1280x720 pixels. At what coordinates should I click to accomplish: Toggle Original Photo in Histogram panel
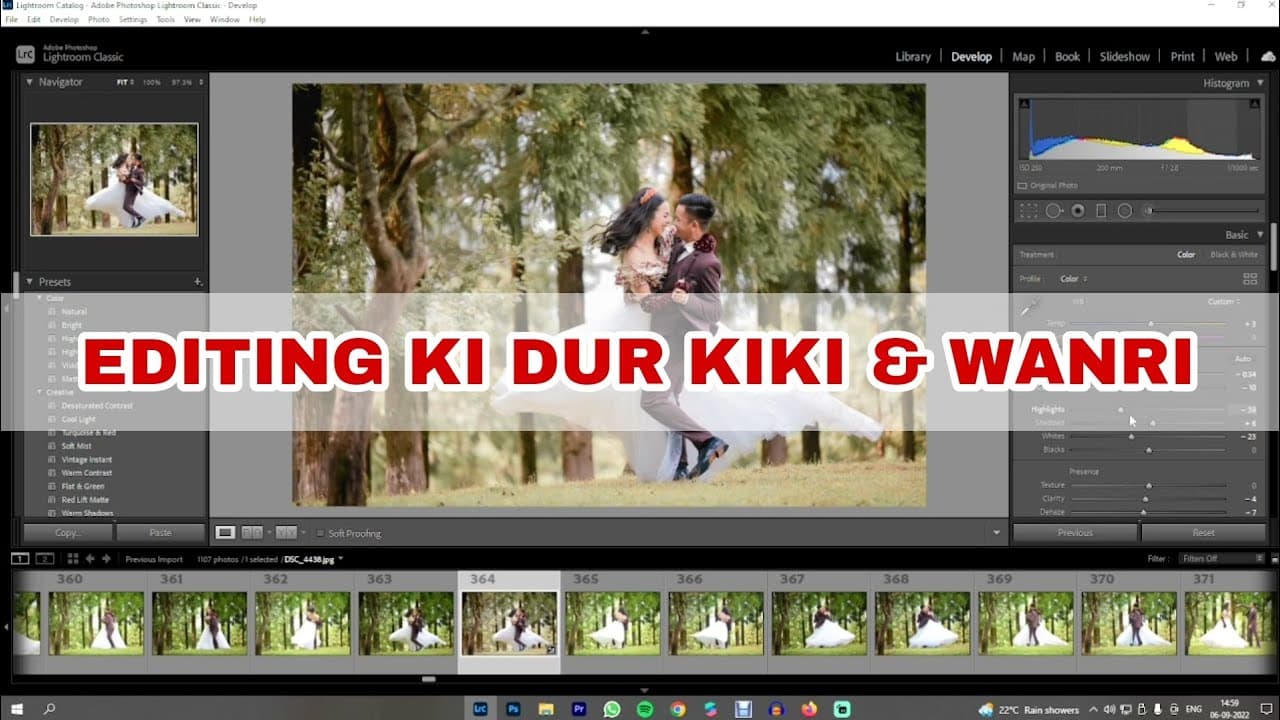(x=1022, y=186)
